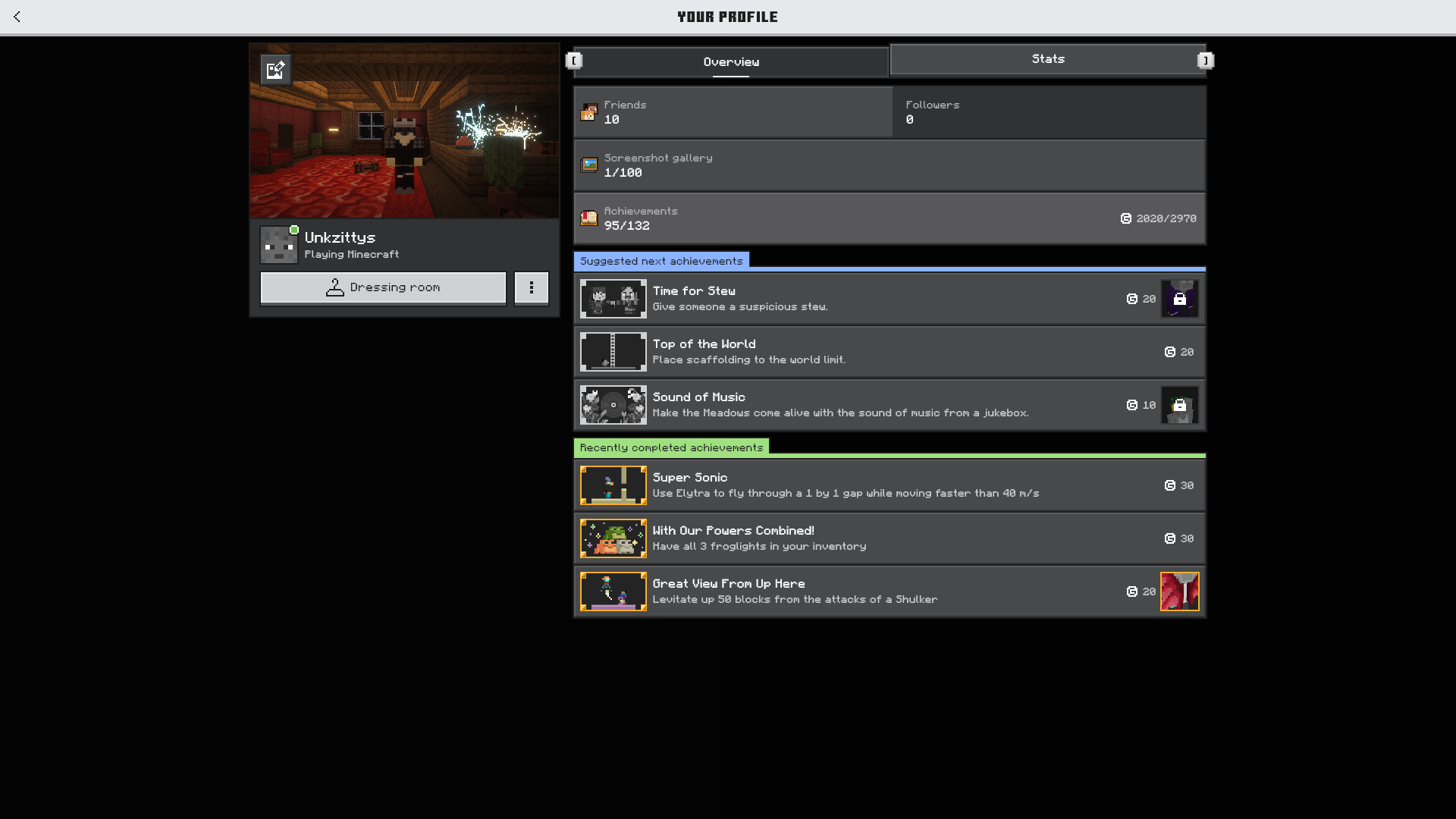Click the back arrow icon
The width and height of the screenshot is (1456, 819).
point(17,17)
